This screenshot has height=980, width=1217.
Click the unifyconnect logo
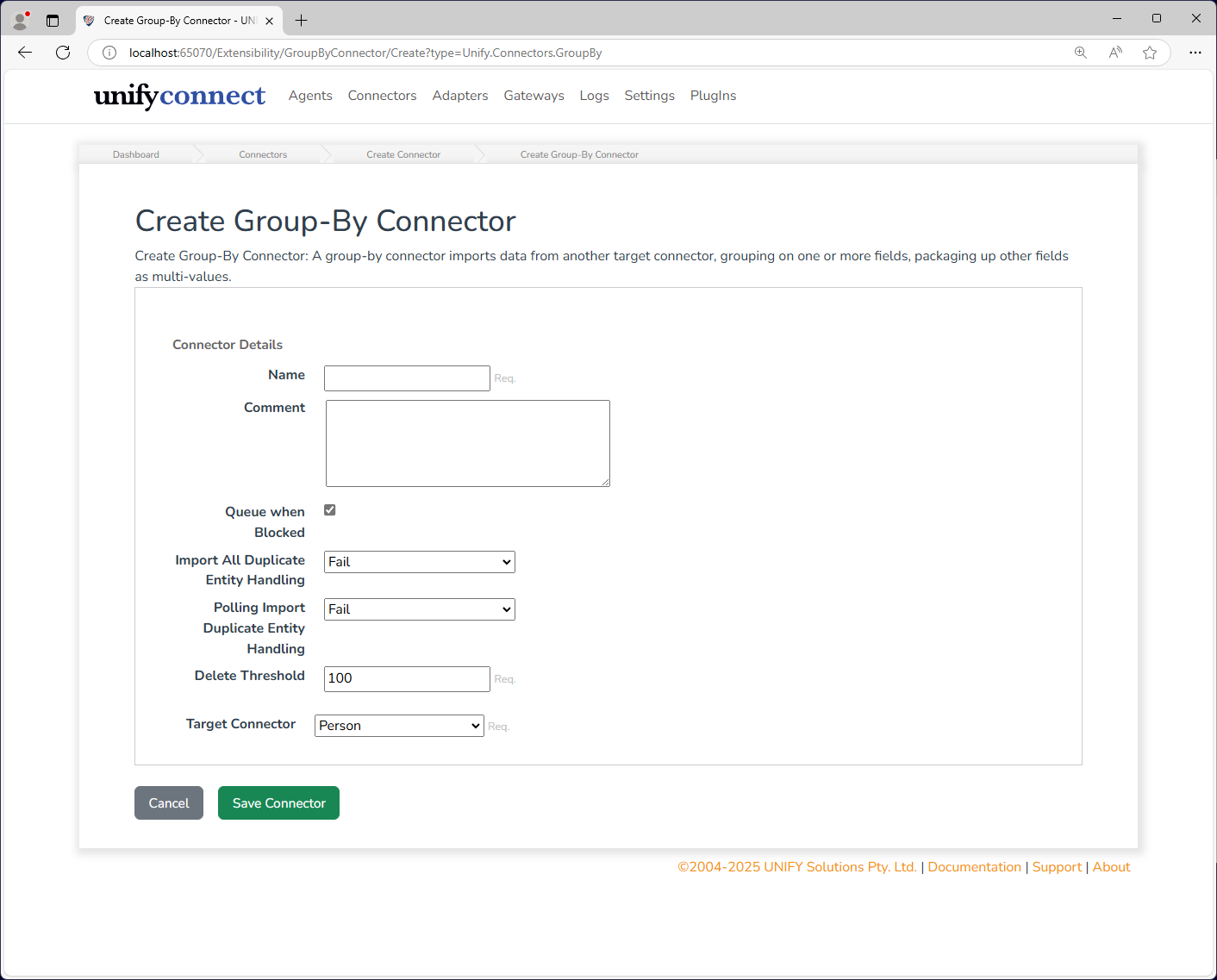point(179,95)
